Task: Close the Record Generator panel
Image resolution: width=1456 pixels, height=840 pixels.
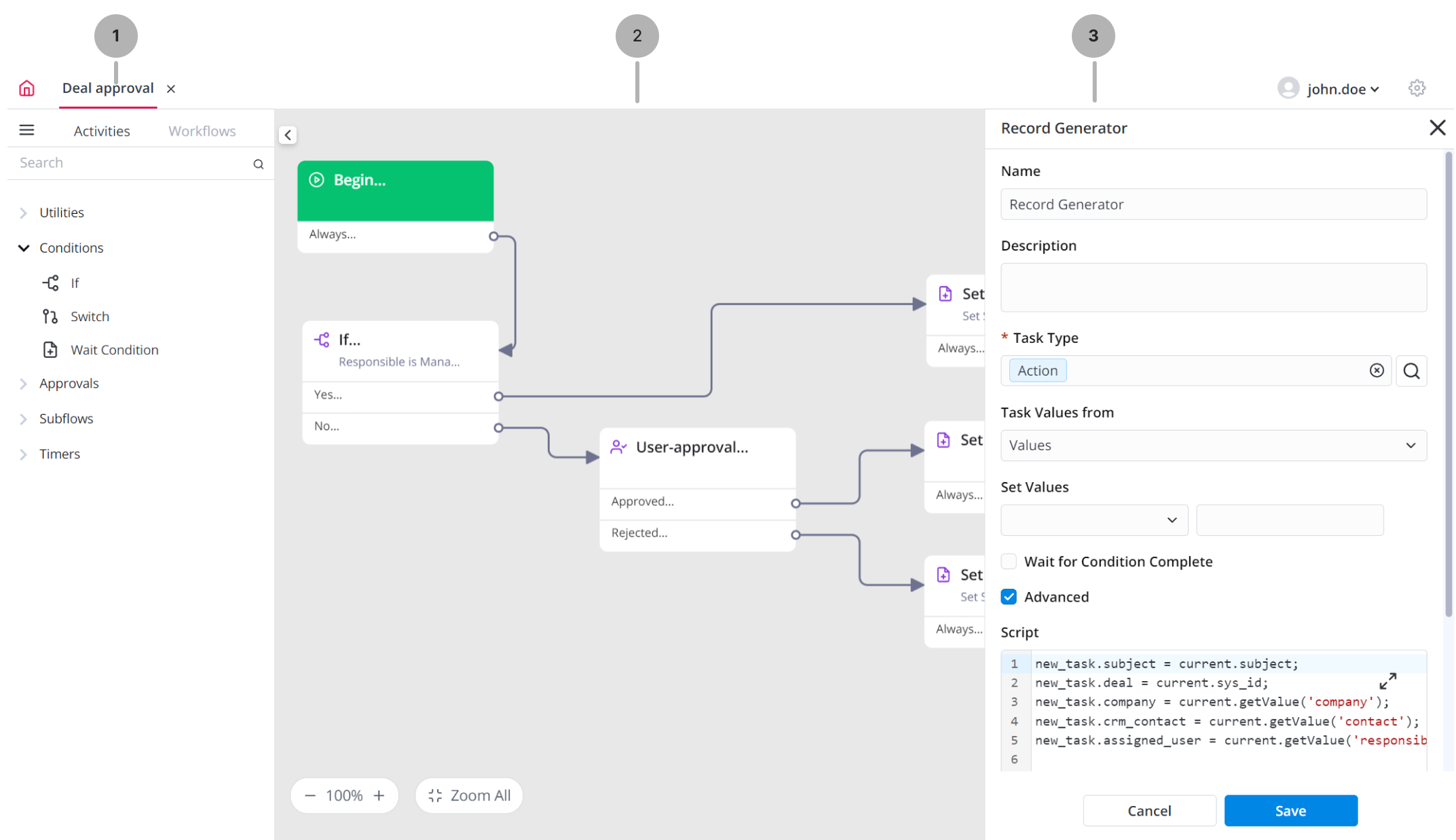Action: [1437, 128]
